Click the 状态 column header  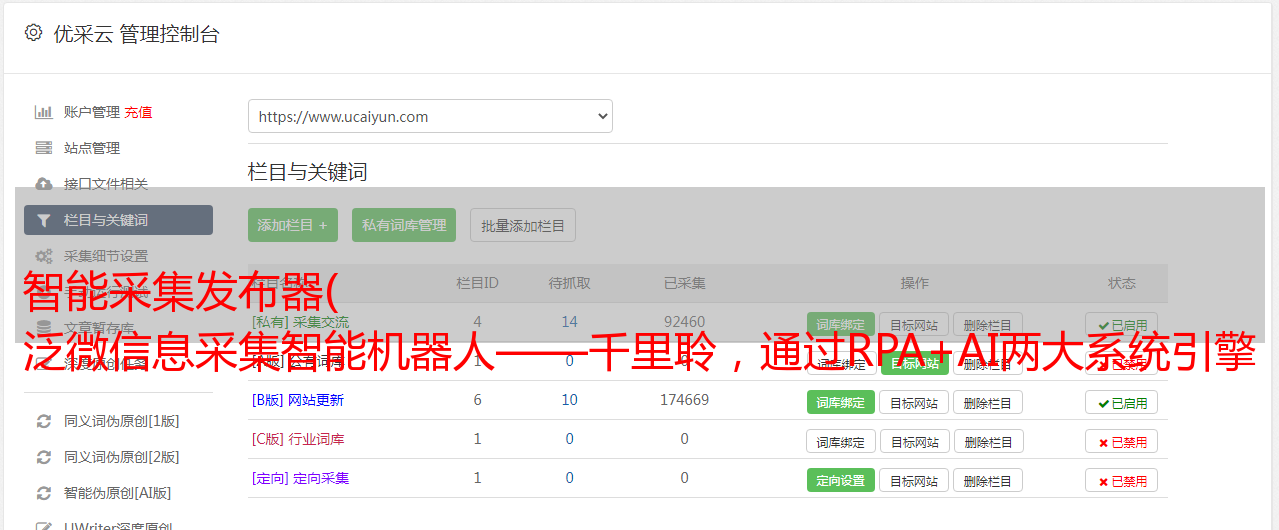1122,283
